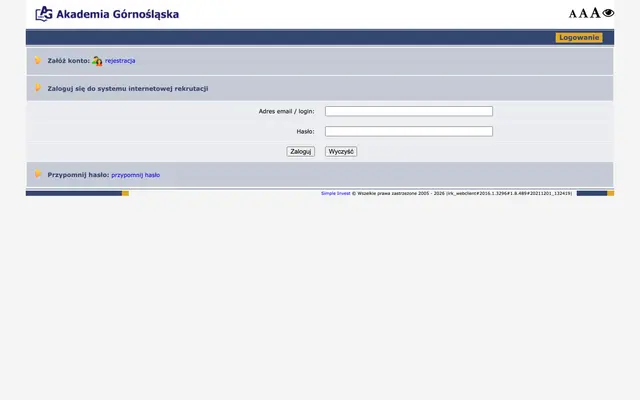Open the Simple Invest footer link
This screenshot has height=400, width=640.
tap(336, 193)
